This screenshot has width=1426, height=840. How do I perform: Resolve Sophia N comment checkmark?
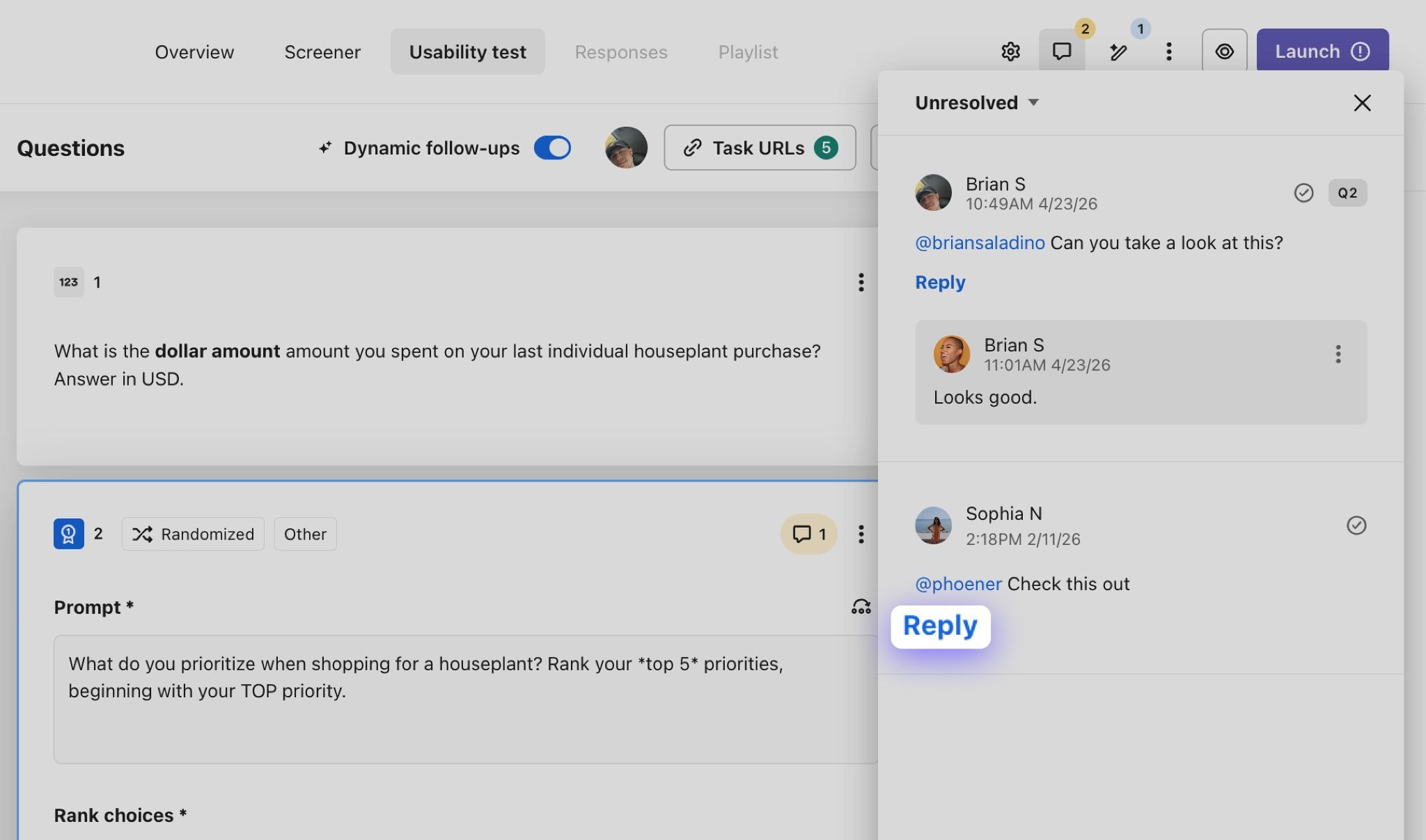tap(1356, 525)
